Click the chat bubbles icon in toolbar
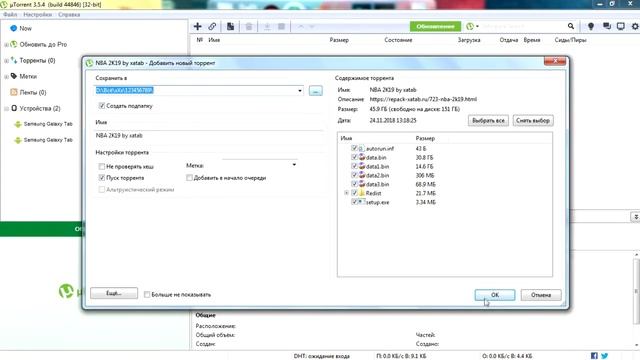Viewport: 640px width, 360px height. (607, 26)
